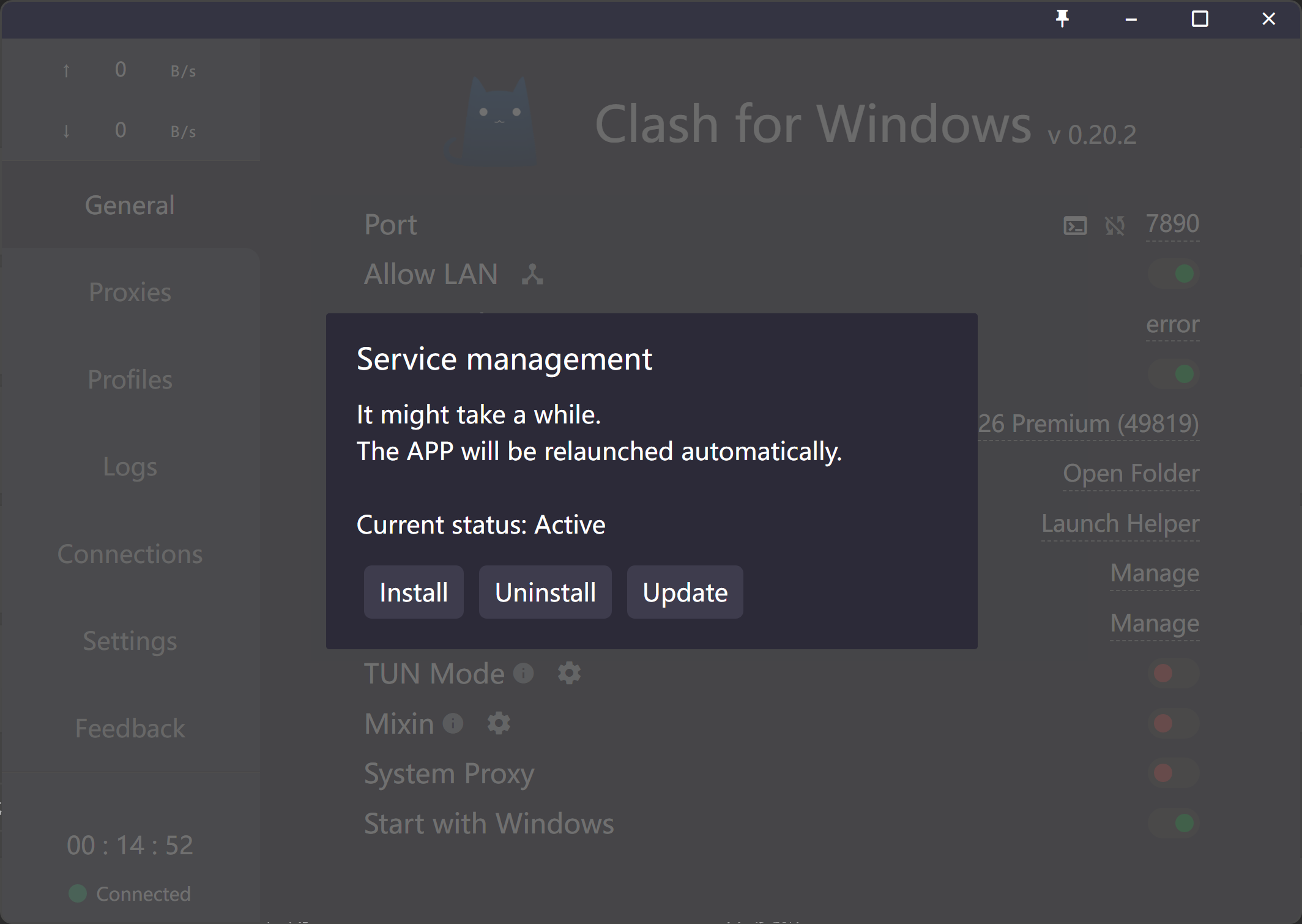Click the Allow LAN network interfaces icon
1302x924 pixels.
[x=532, y=274]
